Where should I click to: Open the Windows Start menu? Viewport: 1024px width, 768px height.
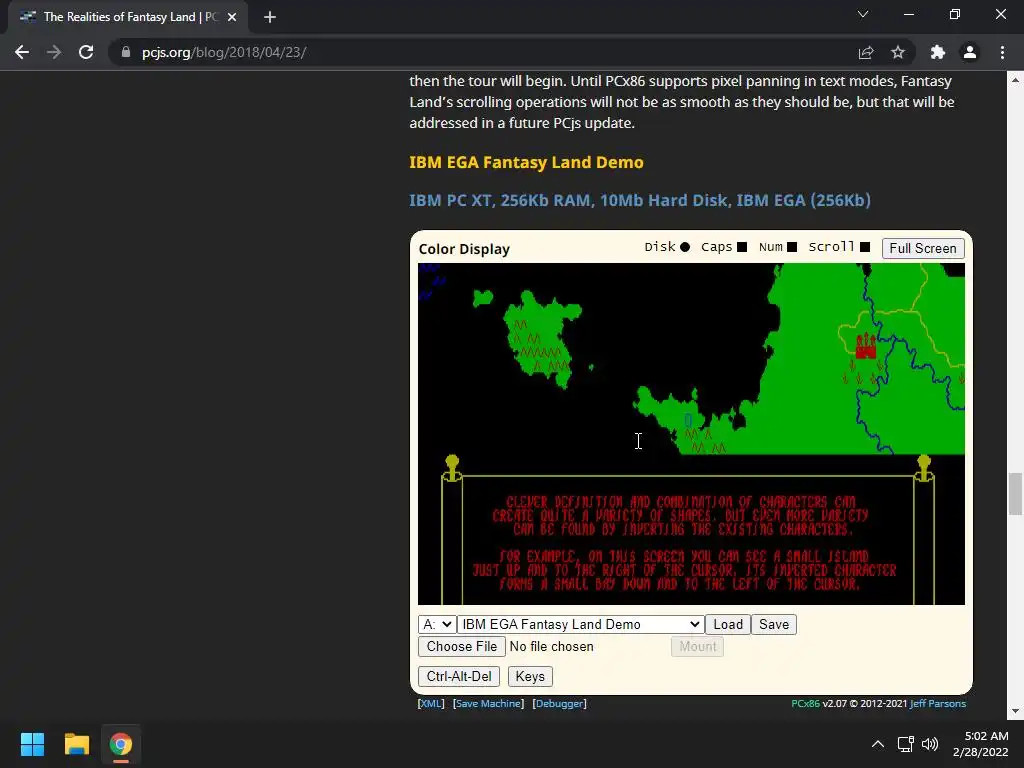tap(32, 744)
